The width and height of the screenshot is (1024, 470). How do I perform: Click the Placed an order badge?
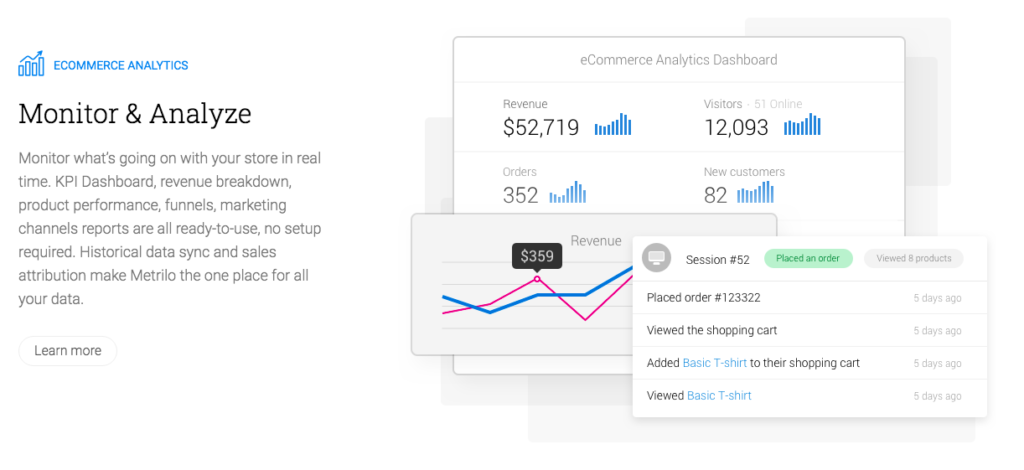pyautogui.click(x=808, y=258)
